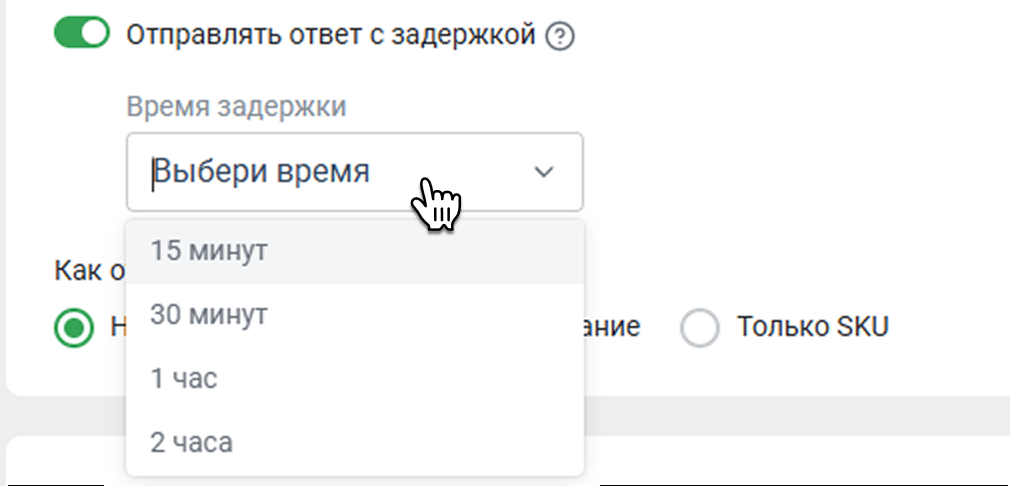Click the selected green radio button
The height and width of the screenshot is (486, 1010).
(x=72, y=328)
